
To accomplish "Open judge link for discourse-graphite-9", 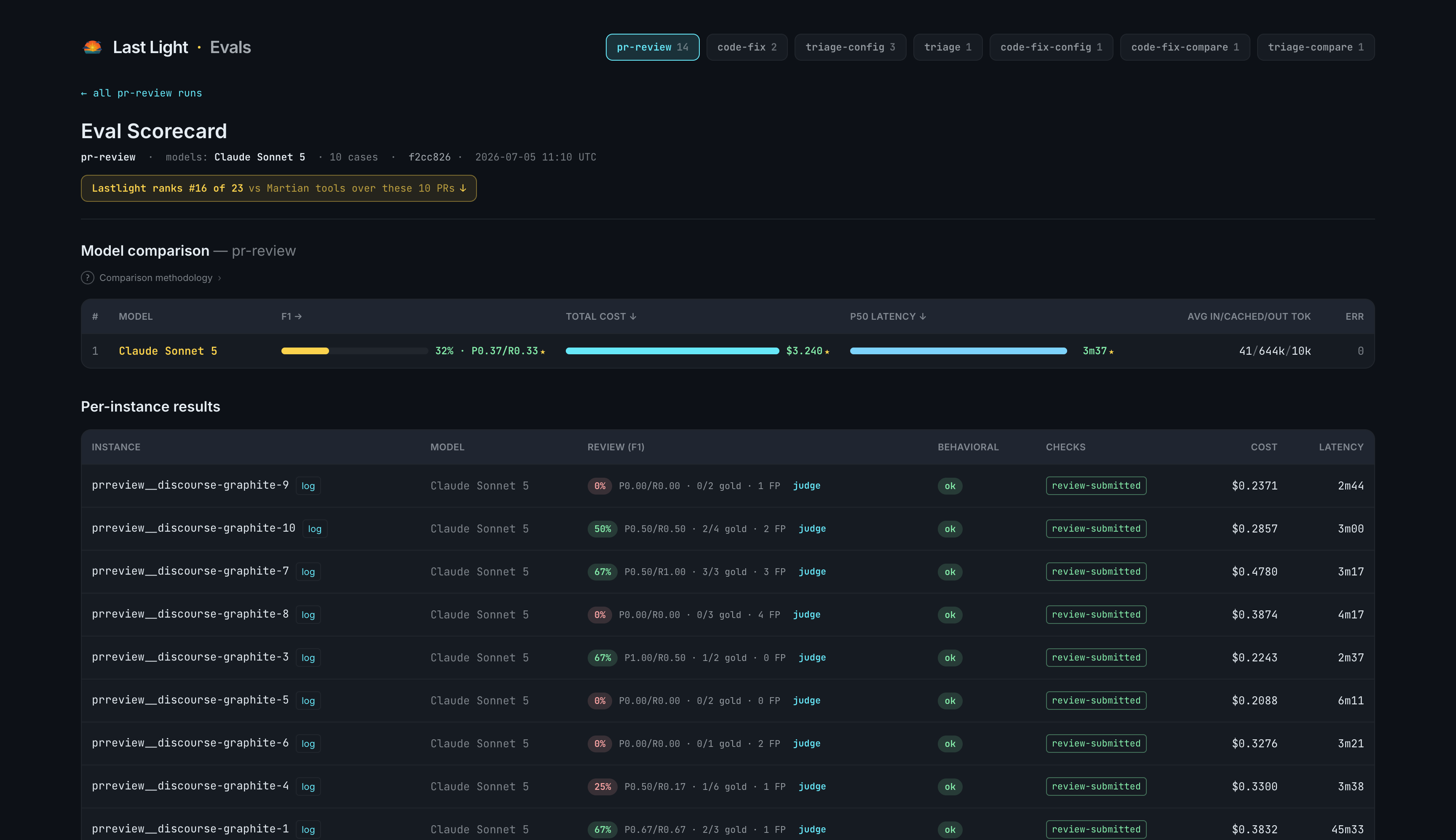I will [806, 486].
